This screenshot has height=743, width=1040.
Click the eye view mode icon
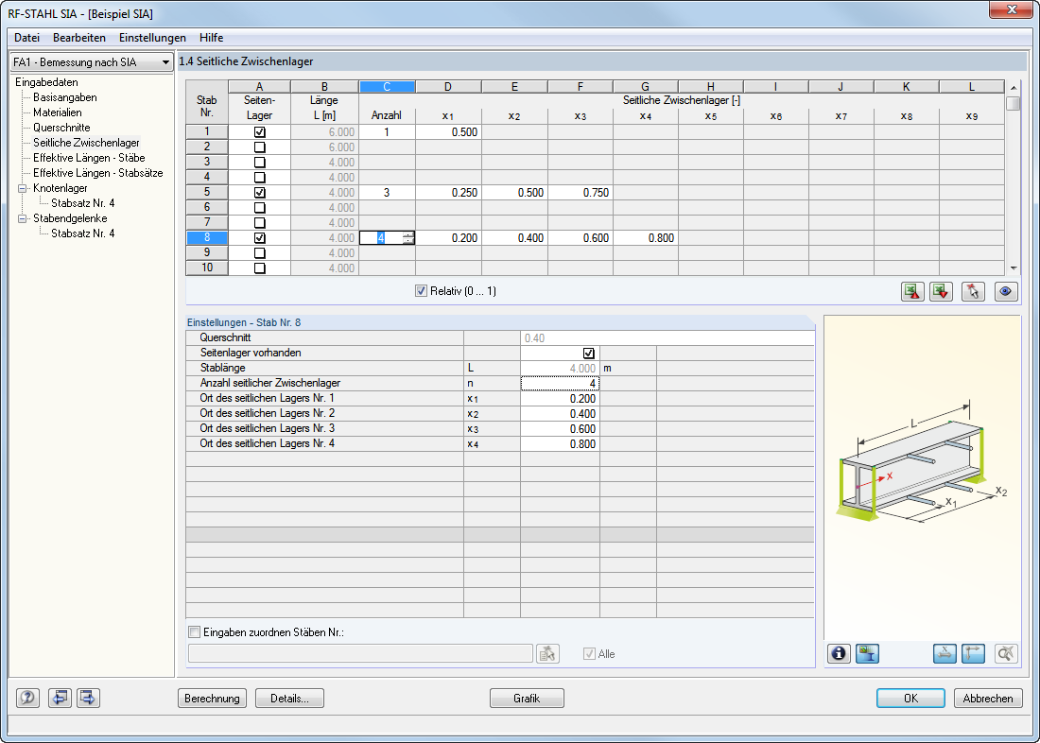tap(1006, 292)
